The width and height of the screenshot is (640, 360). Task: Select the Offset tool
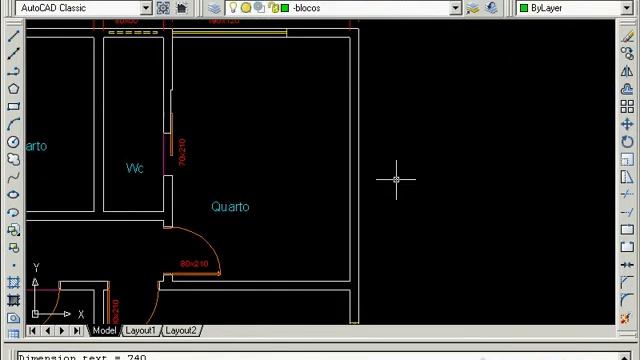tap(627, 89)
